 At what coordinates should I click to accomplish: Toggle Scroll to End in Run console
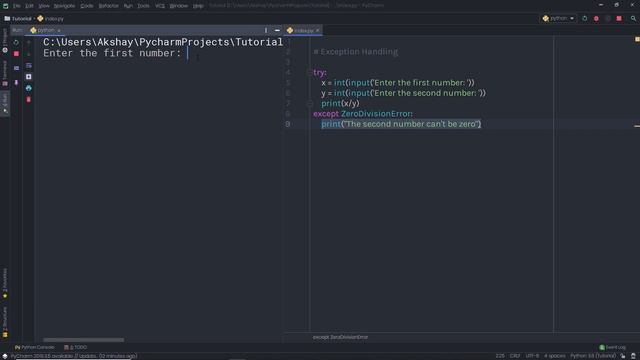pyautogui.click(x=29, y=77)
